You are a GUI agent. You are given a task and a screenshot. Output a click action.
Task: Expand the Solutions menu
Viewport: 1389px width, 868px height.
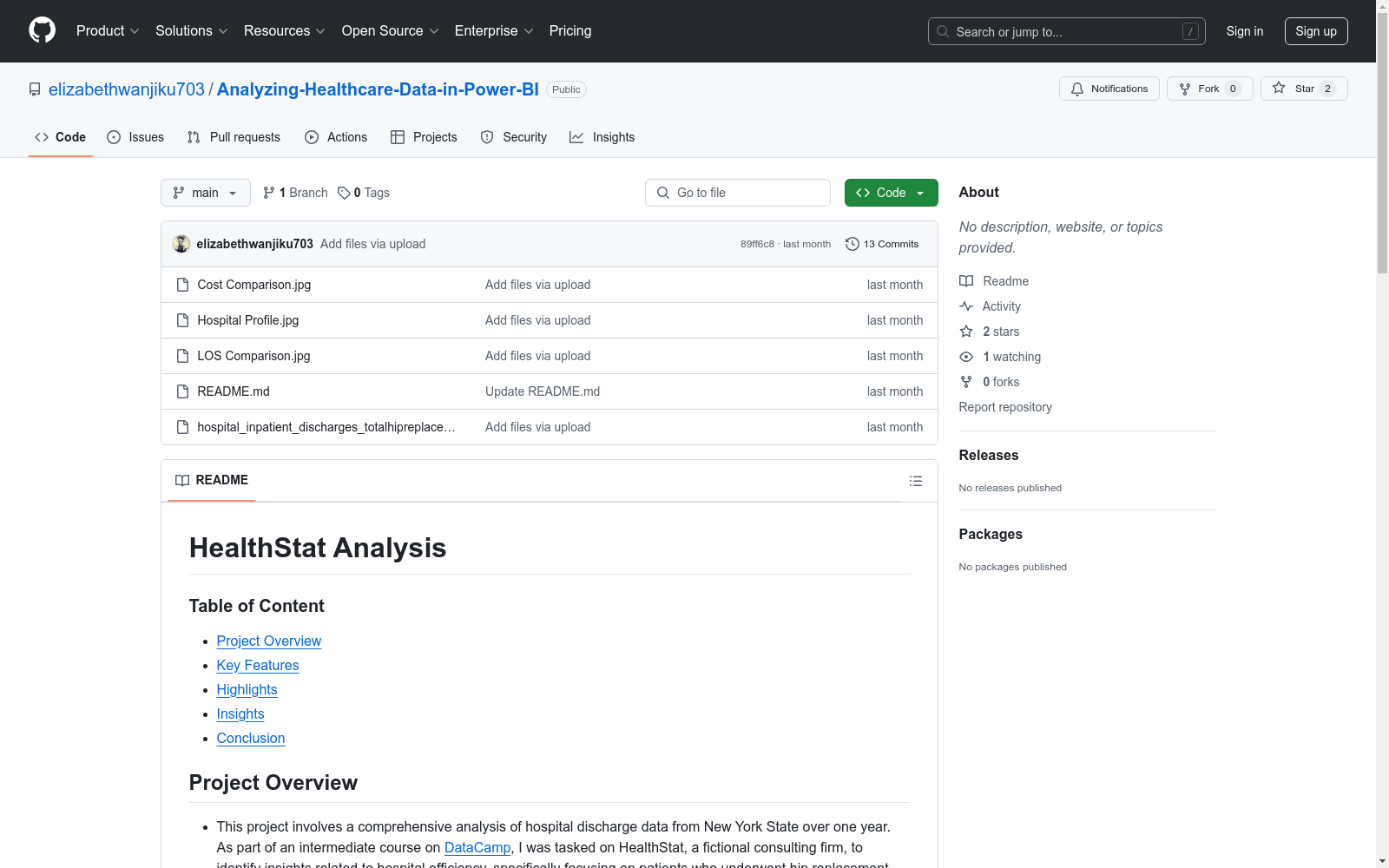pyautogui.click(x=192, y=30)
